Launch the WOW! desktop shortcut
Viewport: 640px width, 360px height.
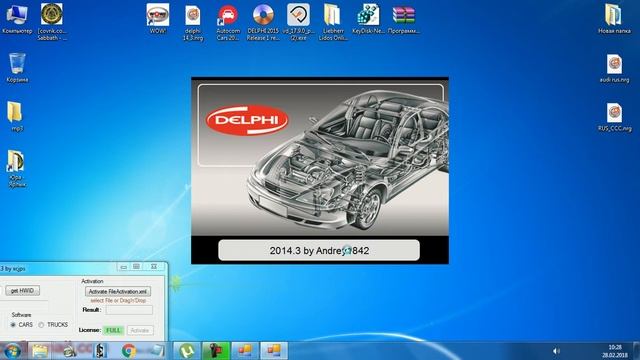click(158, 19)
